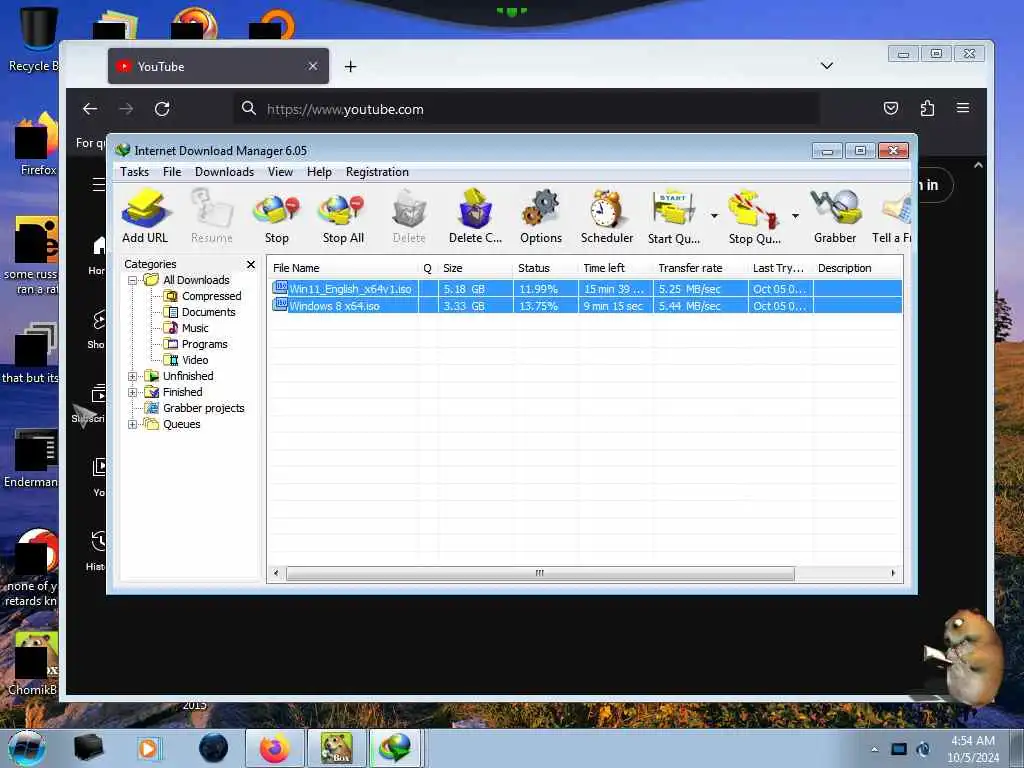
Task: Show hidden system tray icons
Action: [874, 749]
